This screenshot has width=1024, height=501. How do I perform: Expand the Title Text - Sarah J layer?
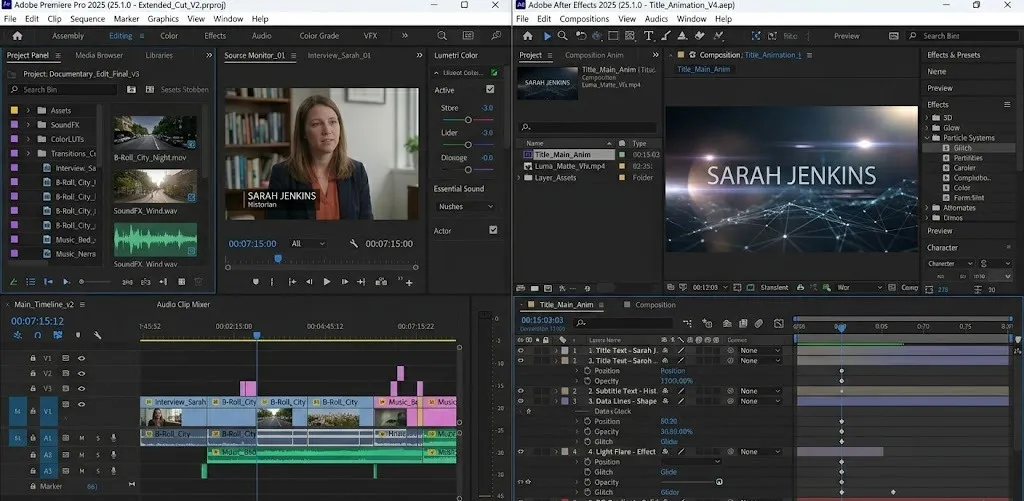[x=556, y=351]
